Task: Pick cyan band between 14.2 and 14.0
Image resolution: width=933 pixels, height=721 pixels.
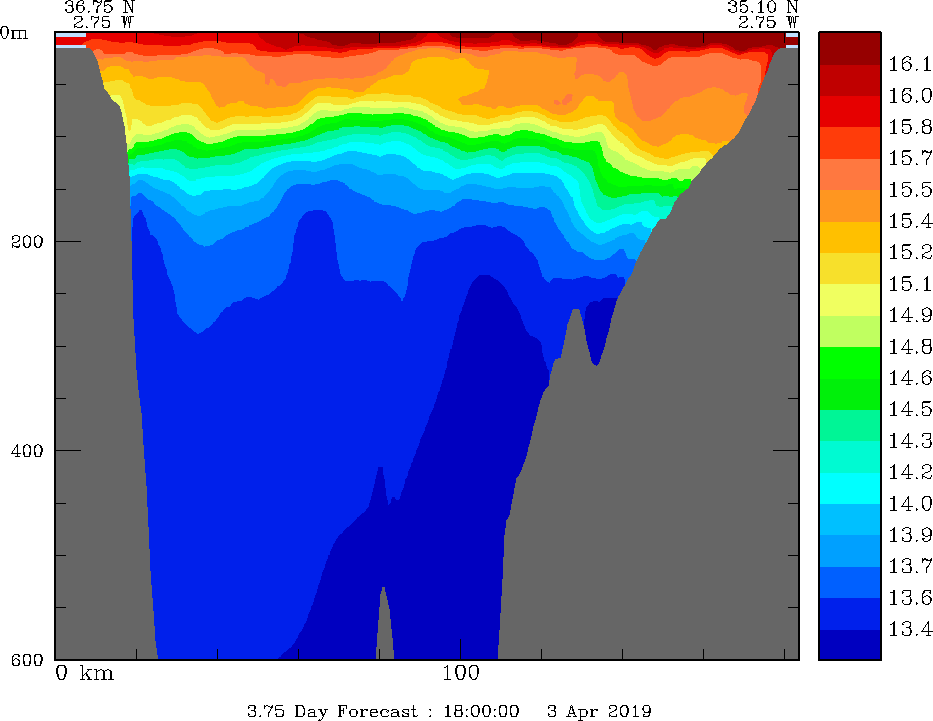Action: click(x=850, y=488)
